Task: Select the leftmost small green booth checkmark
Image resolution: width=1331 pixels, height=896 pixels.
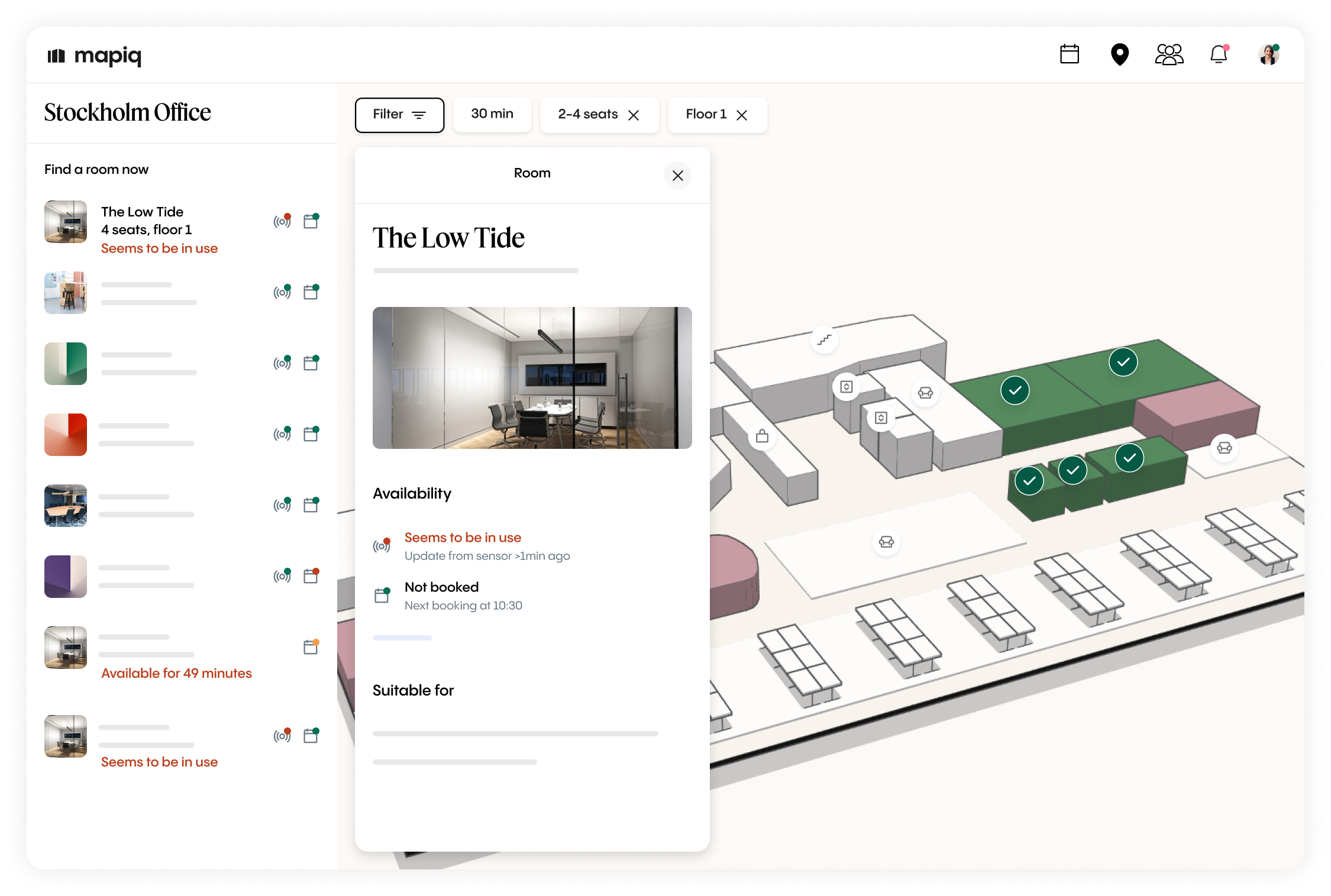Action: tap(1029, 480)
